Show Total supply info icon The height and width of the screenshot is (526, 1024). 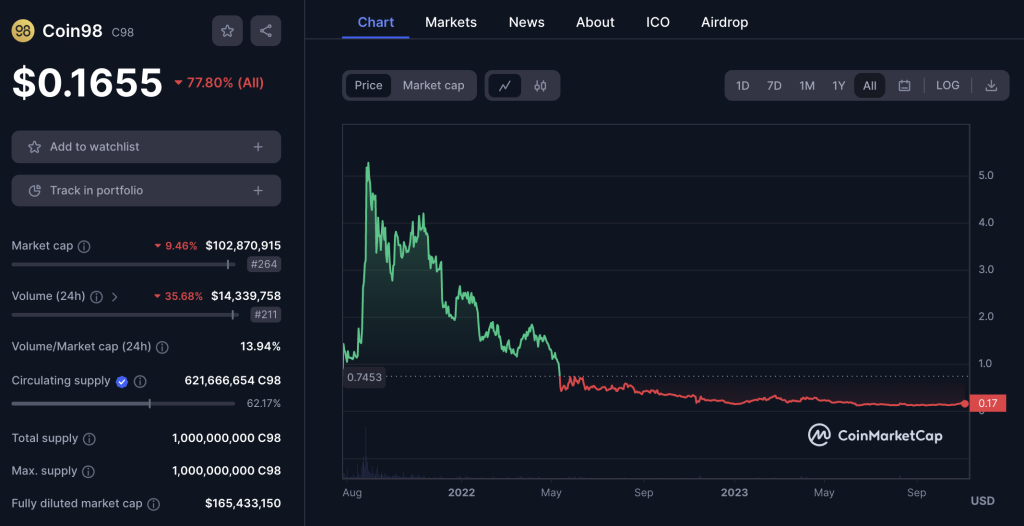(89, 438)
